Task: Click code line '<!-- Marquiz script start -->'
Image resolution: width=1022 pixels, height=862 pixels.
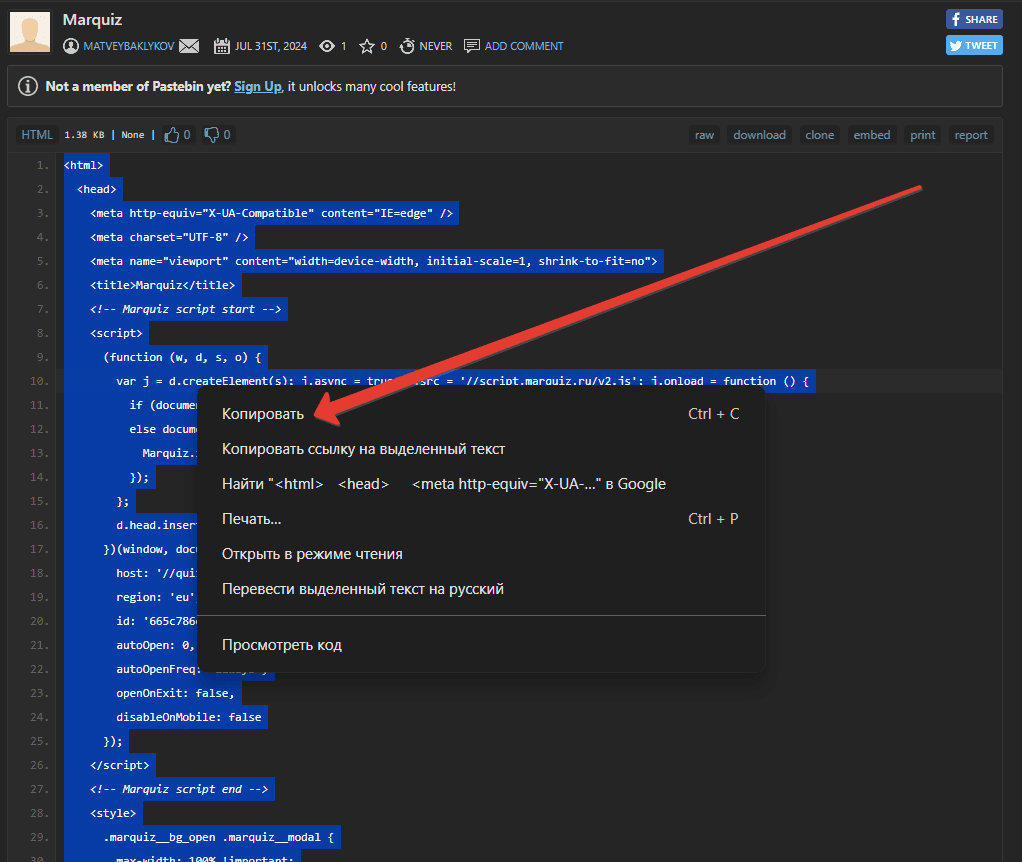Action: click(x=186, y=309)
